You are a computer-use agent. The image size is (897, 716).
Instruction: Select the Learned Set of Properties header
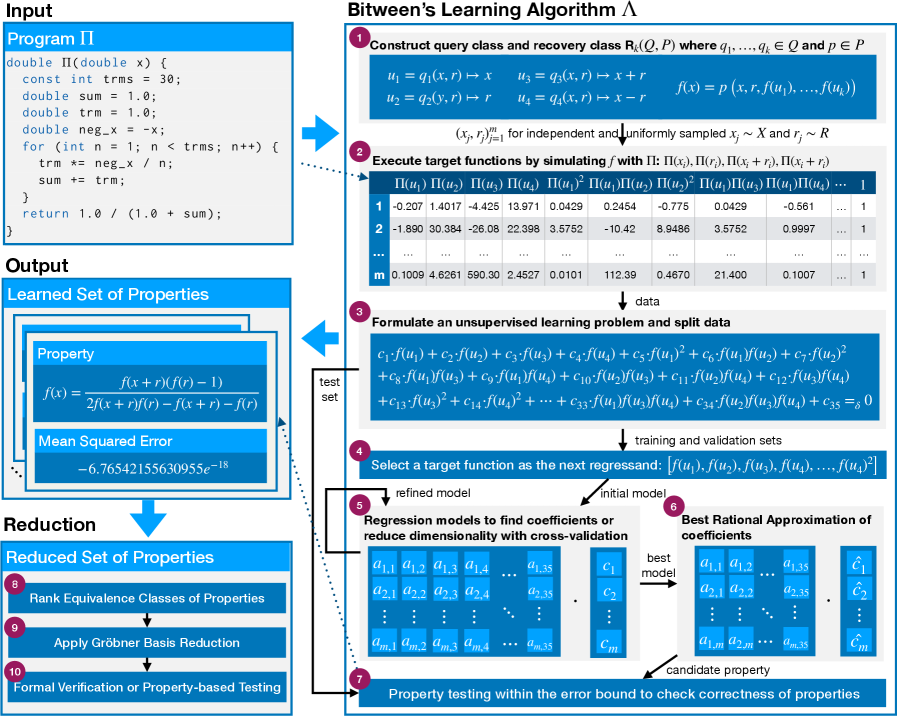(148, 294)
